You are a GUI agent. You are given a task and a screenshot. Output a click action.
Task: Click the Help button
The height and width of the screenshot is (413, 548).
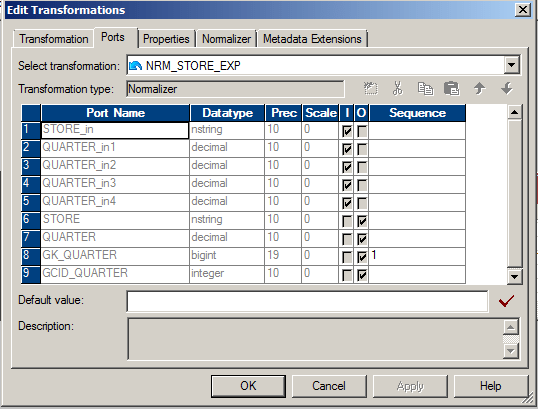[491, 386]
